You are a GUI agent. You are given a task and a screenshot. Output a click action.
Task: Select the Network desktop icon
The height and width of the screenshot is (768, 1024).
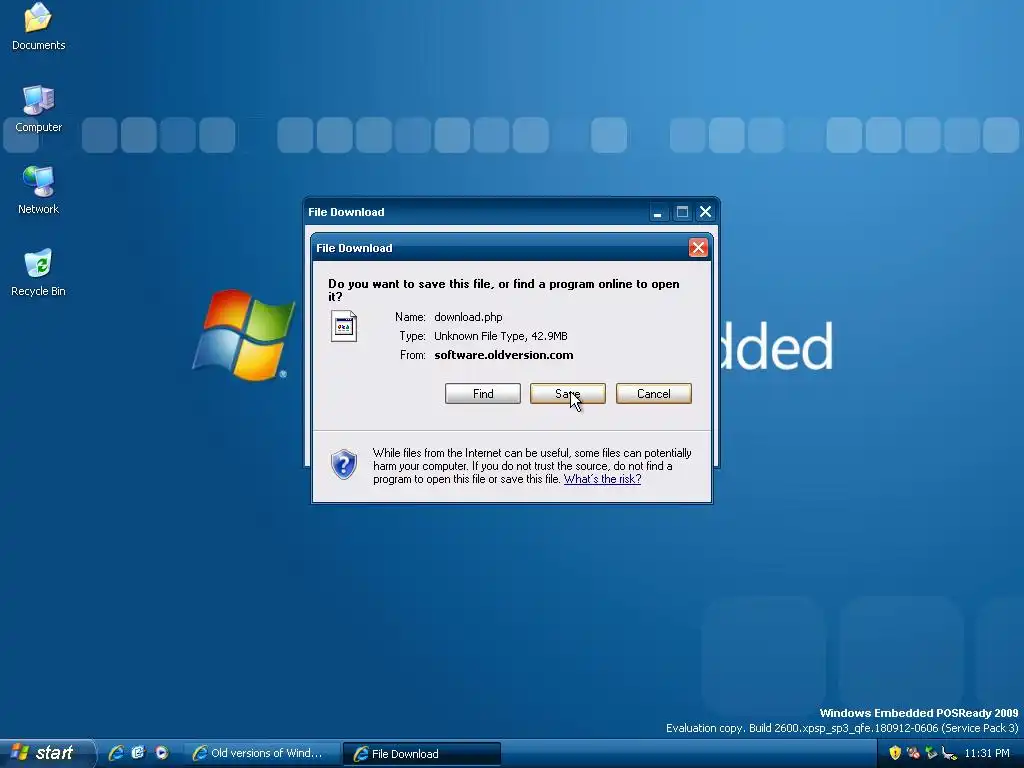pos(39,191)
